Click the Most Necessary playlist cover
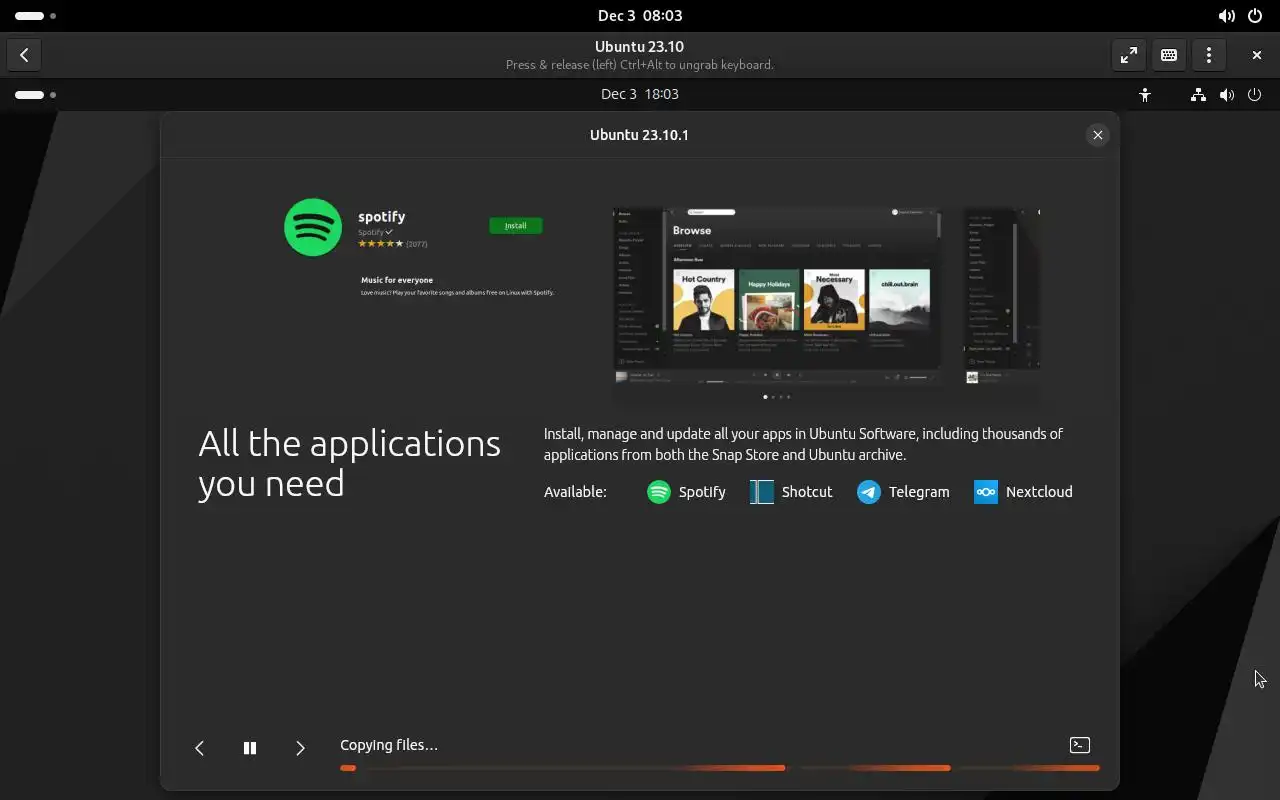Image resolution: width=1280 pixels, height=800 pixels. [834, 300]
